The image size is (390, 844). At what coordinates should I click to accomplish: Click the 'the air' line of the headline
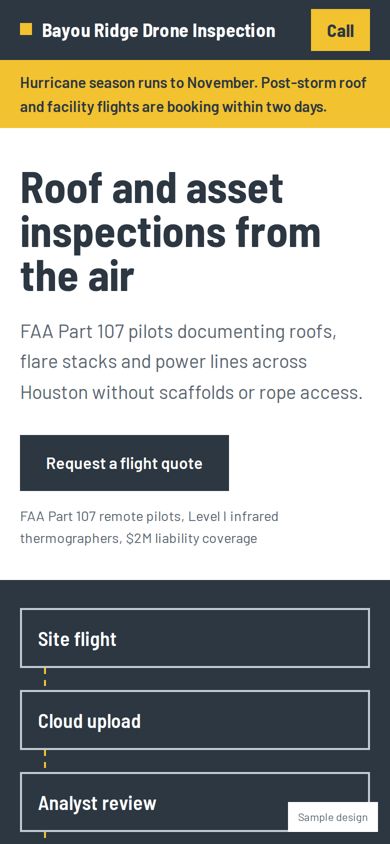pos(76,276)
